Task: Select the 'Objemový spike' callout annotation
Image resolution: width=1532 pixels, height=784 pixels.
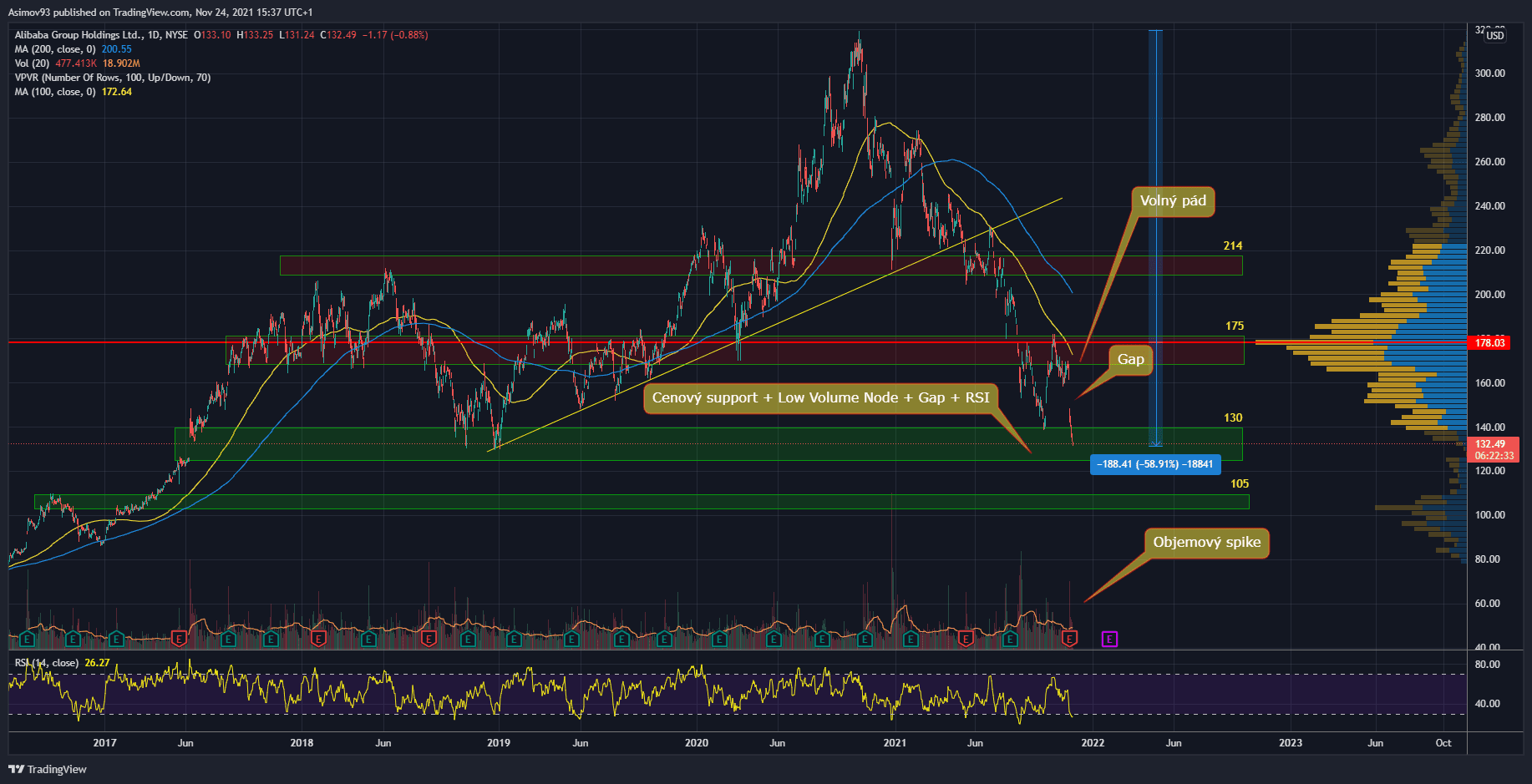Action: (1206, 543)
